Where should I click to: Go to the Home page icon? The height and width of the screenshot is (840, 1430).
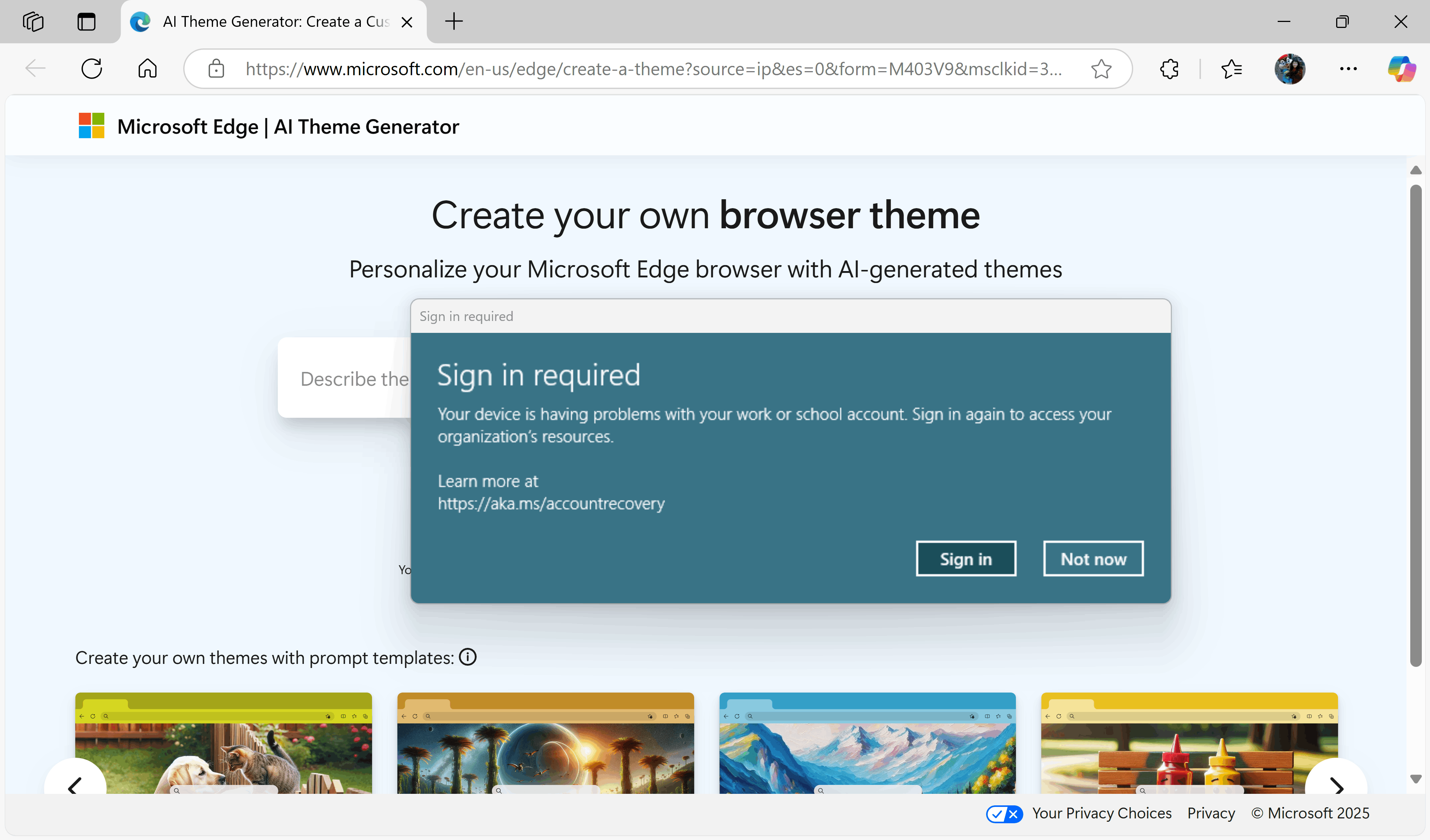tap(147, 69)
